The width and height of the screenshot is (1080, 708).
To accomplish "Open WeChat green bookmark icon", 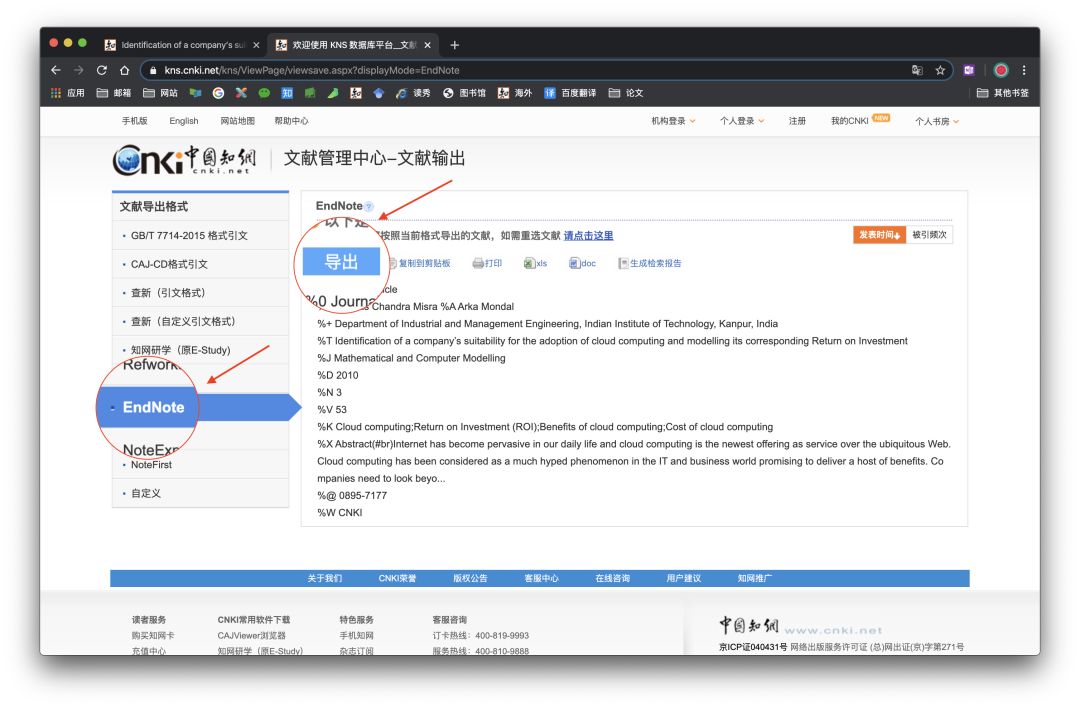I will coord(264,93).
